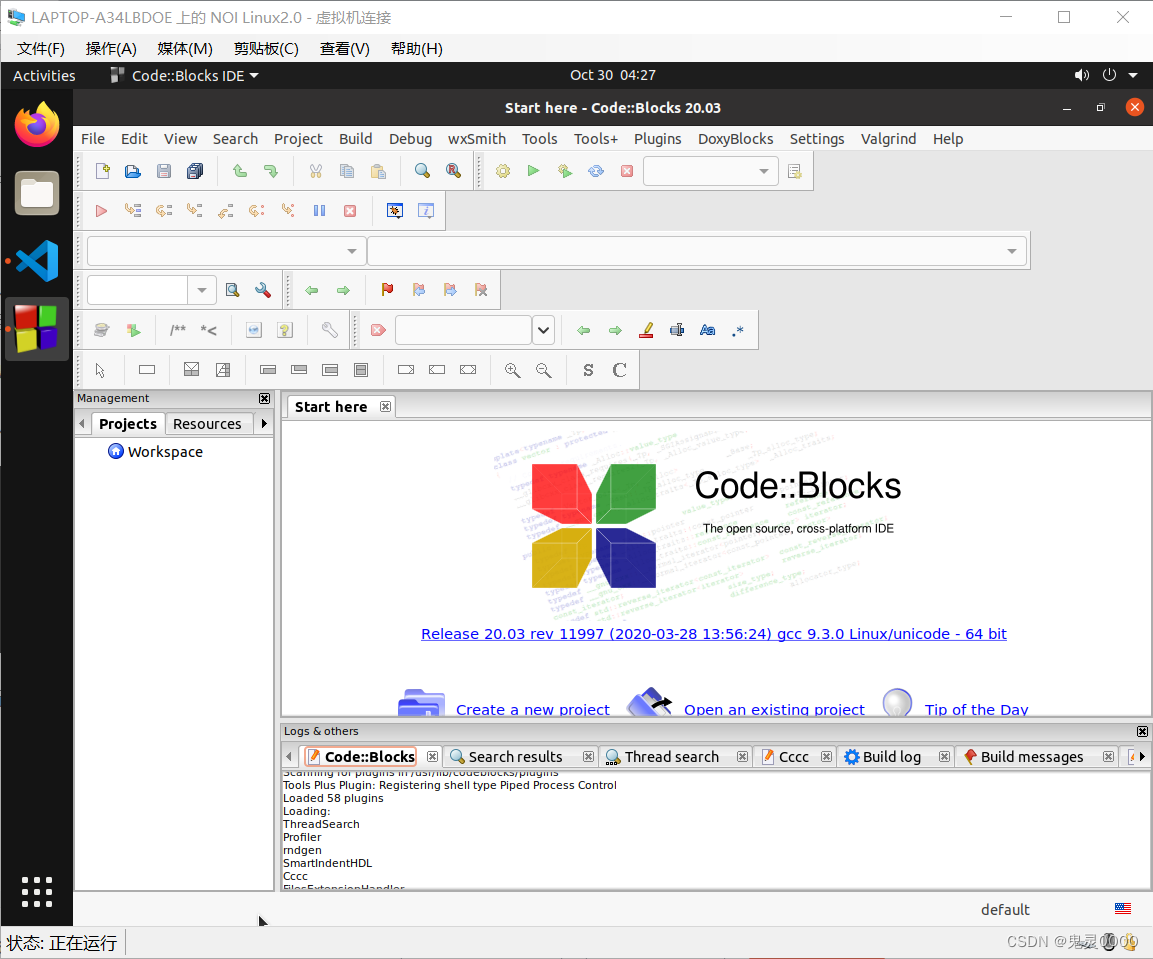The width and height of the screenshot is (1153, 959).
Task: Switch to the Resources tab
Action: (207, 424)
